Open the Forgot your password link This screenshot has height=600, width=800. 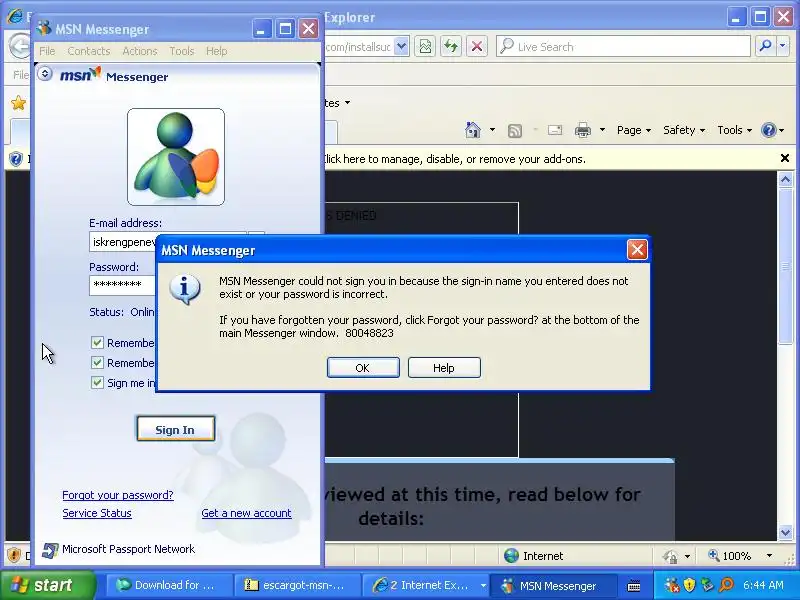(x=118, y=495)
